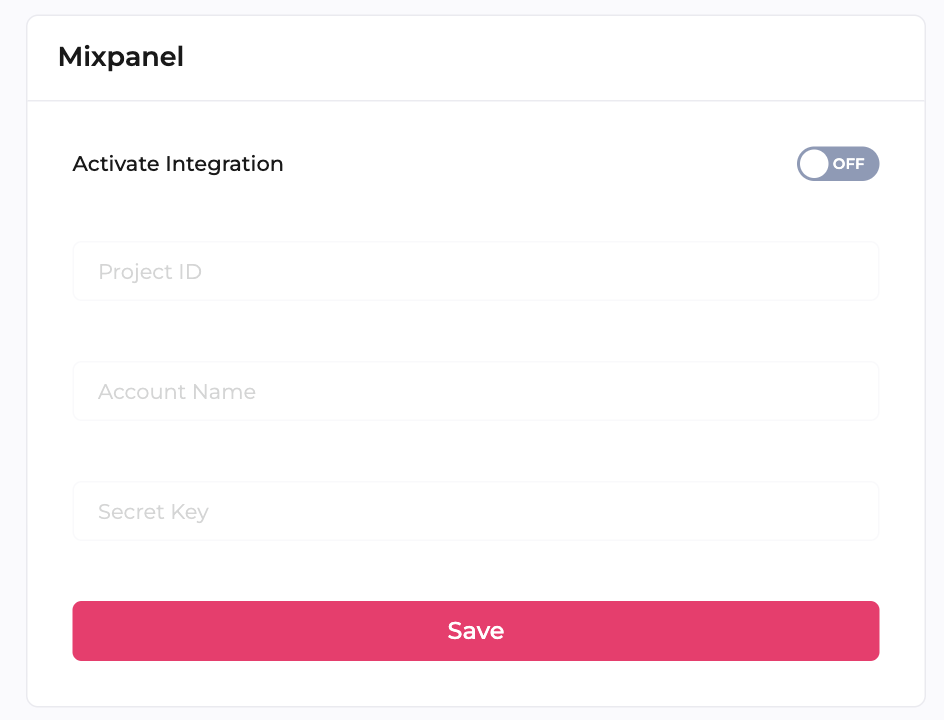Click the Project ID placeholder text

pos(150,272)
